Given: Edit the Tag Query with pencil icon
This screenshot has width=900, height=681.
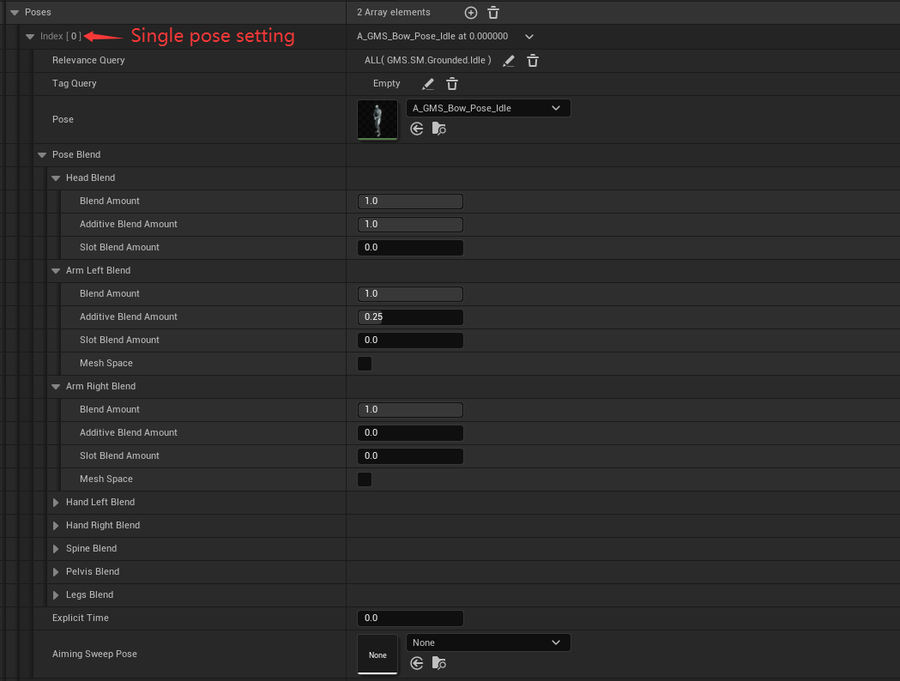Looking at the screenshot, I should 428,84.
